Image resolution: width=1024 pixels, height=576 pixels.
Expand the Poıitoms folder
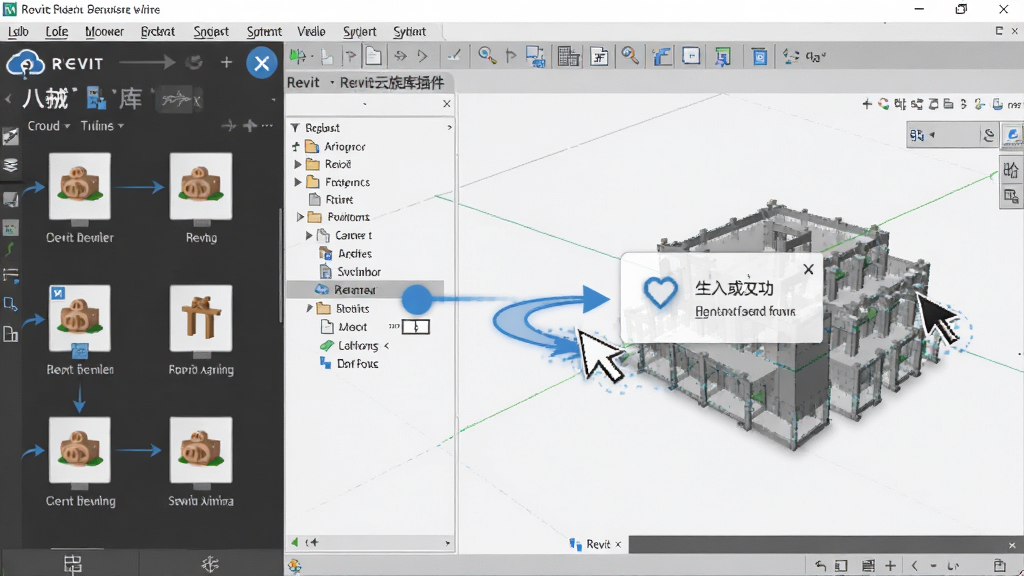coord(300,217)
